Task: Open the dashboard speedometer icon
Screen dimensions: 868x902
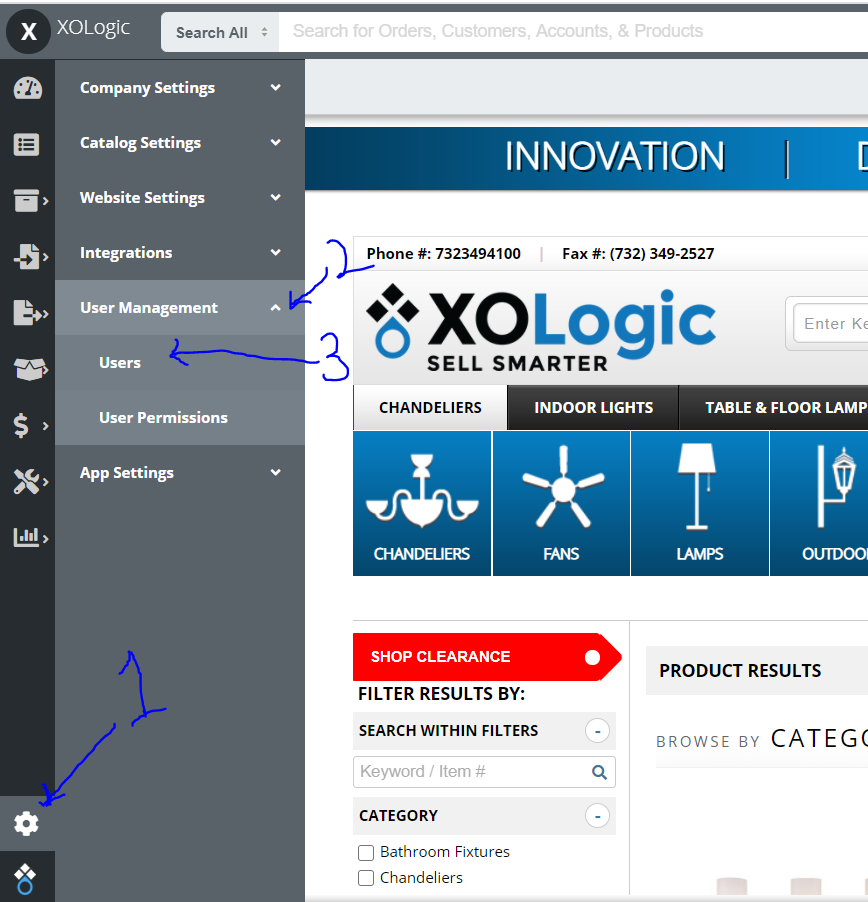Action: click(x=27, y=88)
